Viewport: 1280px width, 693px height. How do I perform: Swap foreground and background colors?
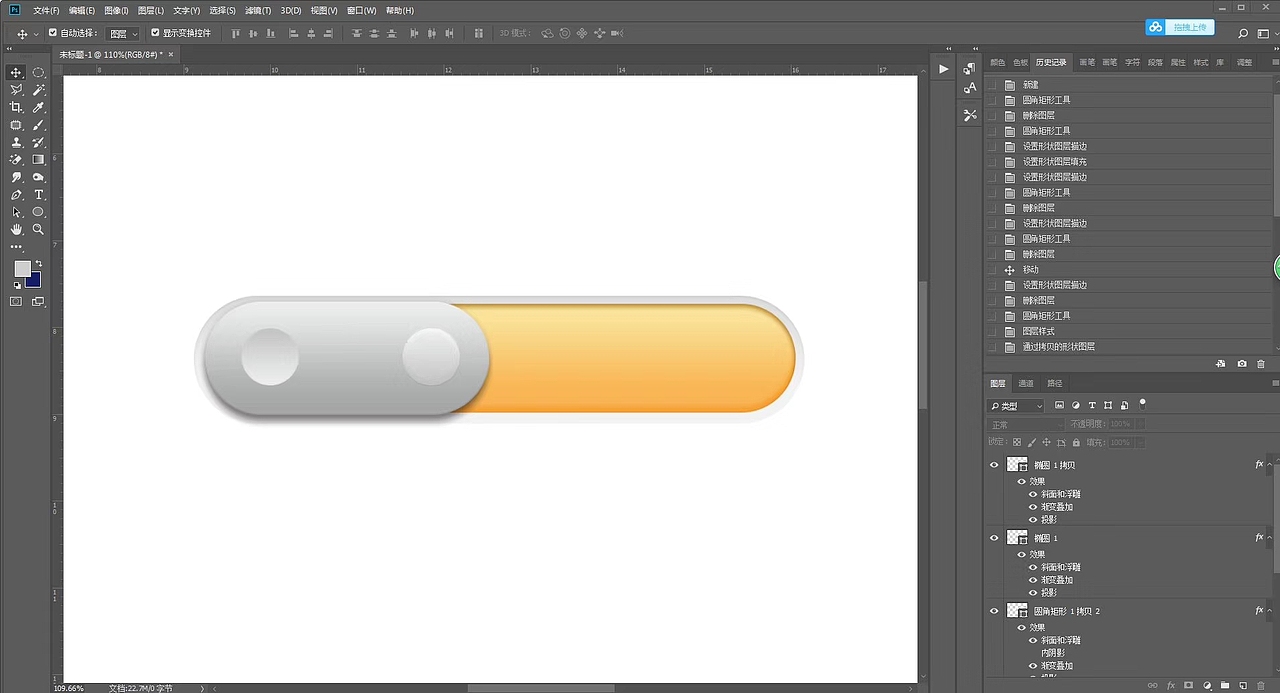(38, 264)
